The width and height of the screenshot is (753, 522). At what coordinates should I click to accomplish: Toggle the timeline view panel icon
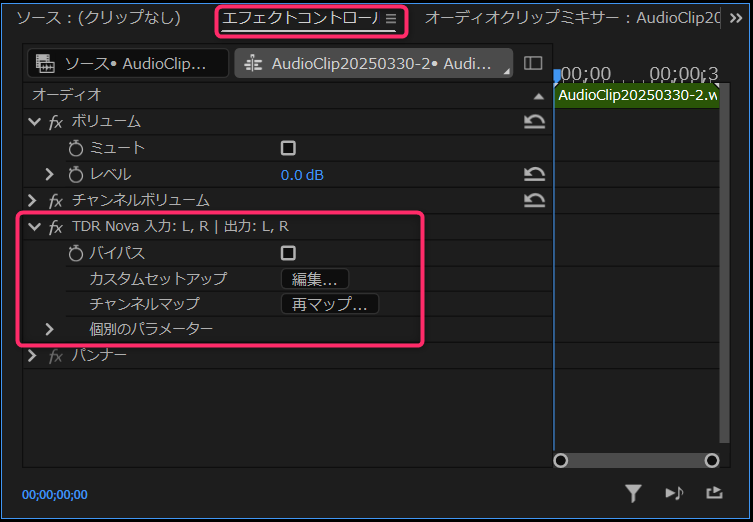point(533,63)
